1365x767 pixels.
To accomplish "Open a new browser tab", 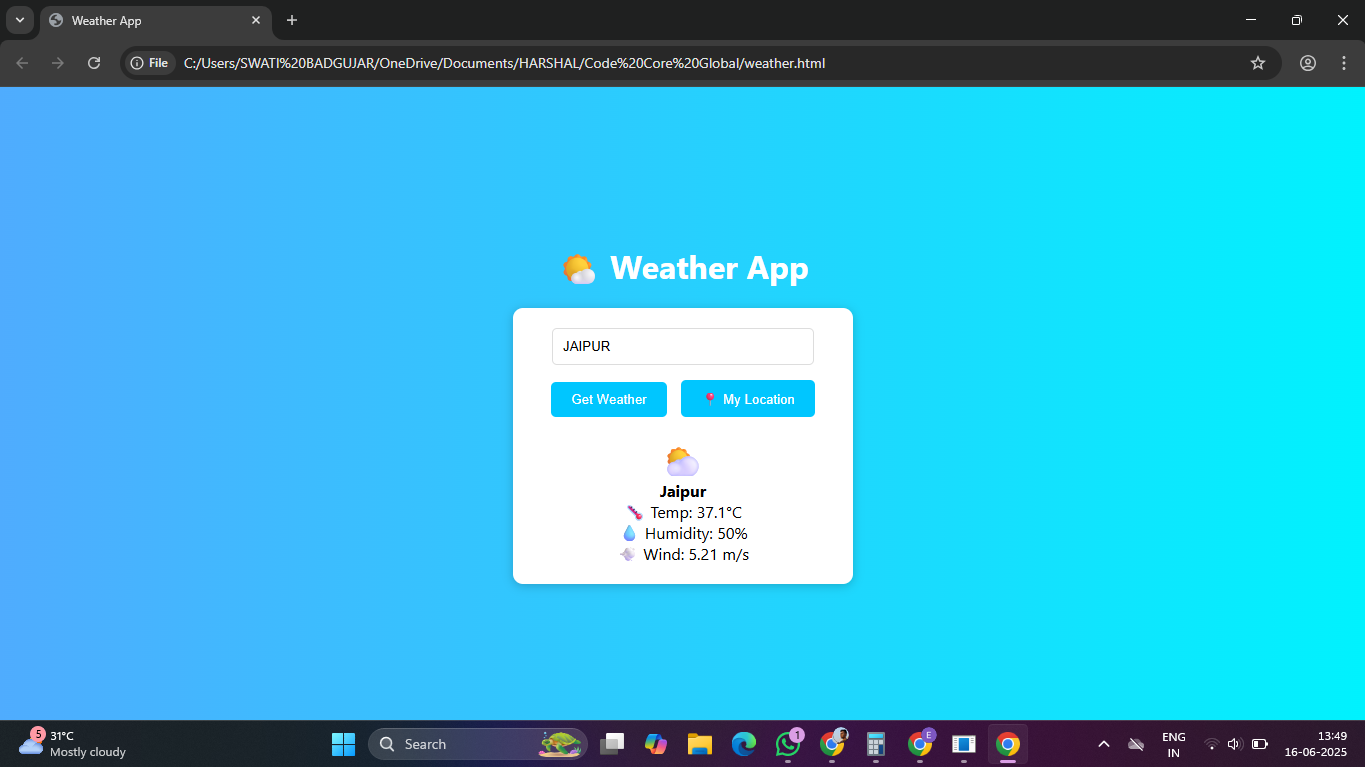I will click(x=292, y=20).
